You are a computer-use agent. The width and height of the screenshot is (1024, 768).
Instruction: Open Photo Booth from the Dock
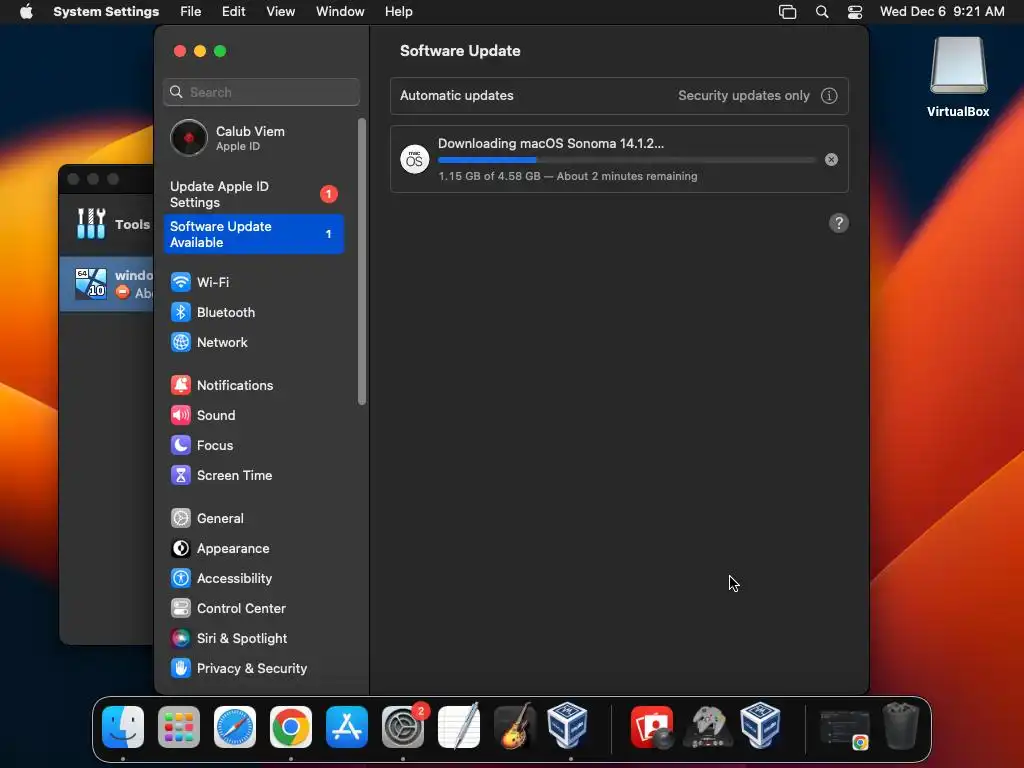[652, 727]
